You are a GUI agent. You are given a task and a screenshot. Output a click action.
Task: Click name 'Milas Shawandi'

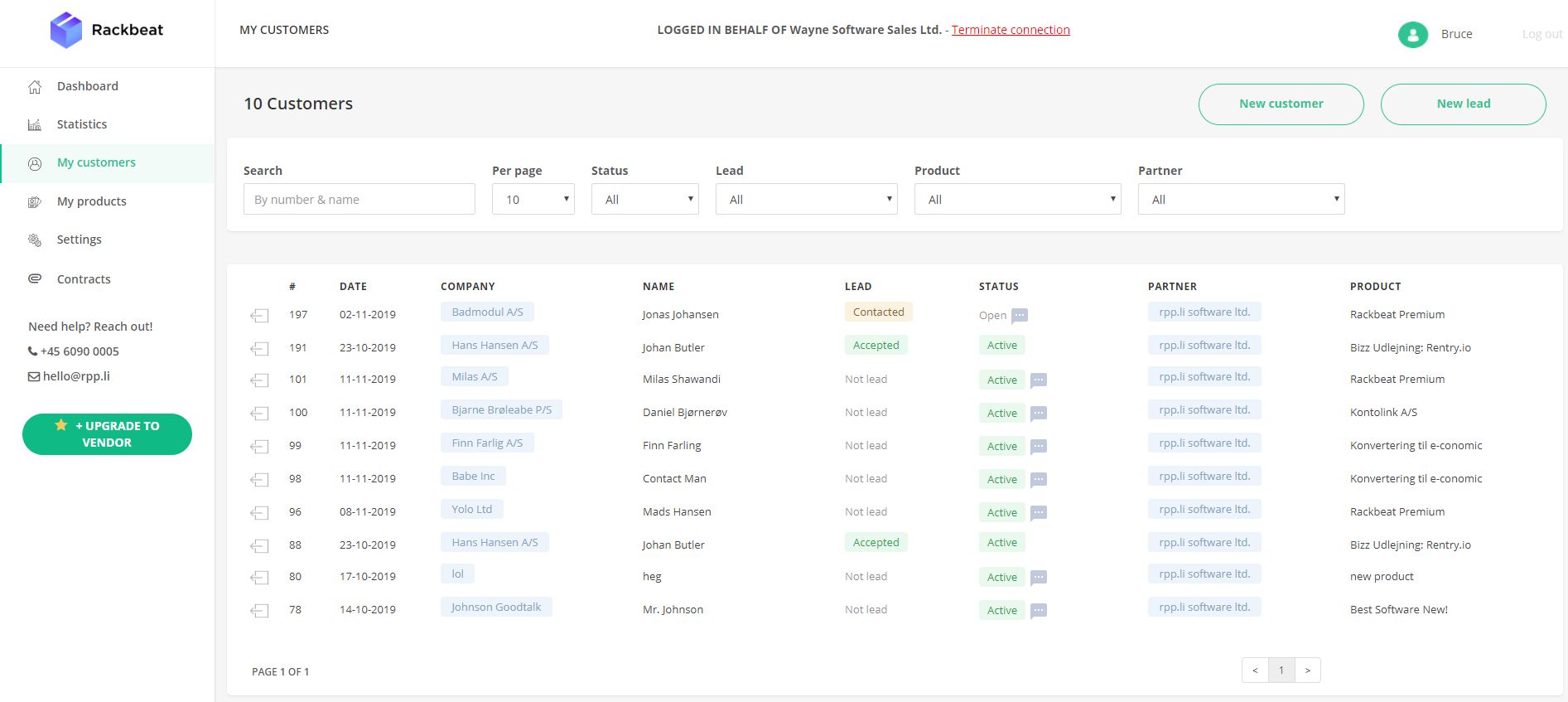pos(682,380)
